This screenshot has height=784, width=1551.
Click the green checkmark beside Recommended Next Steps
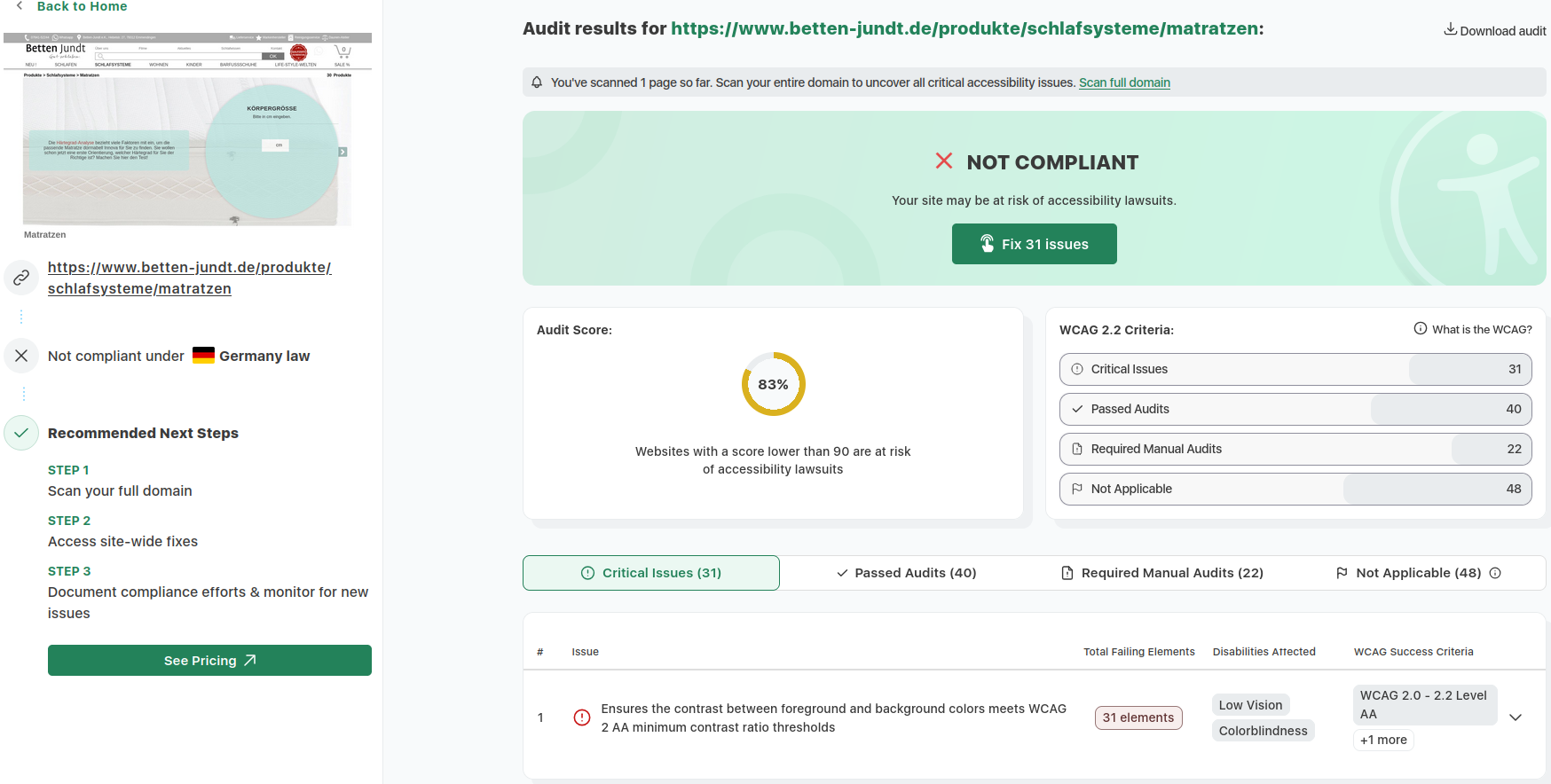coord(21,433)
